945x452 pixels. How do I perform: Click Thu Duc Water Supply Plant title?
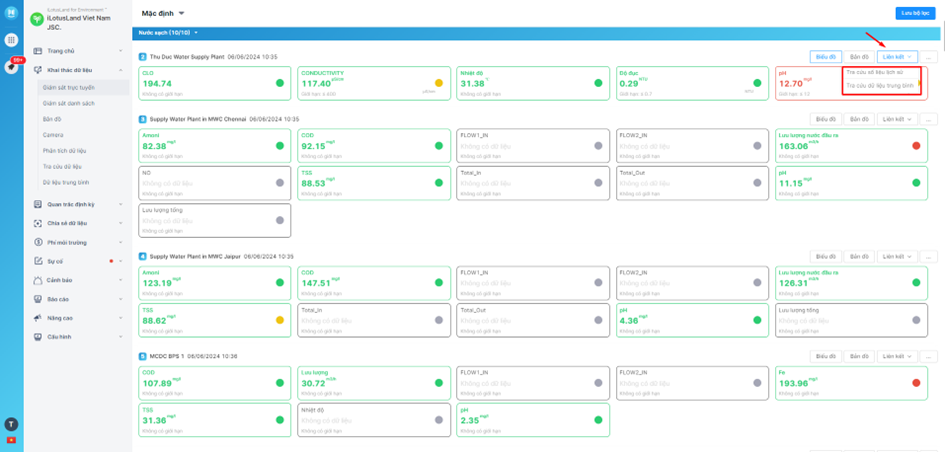click(187, 57)
